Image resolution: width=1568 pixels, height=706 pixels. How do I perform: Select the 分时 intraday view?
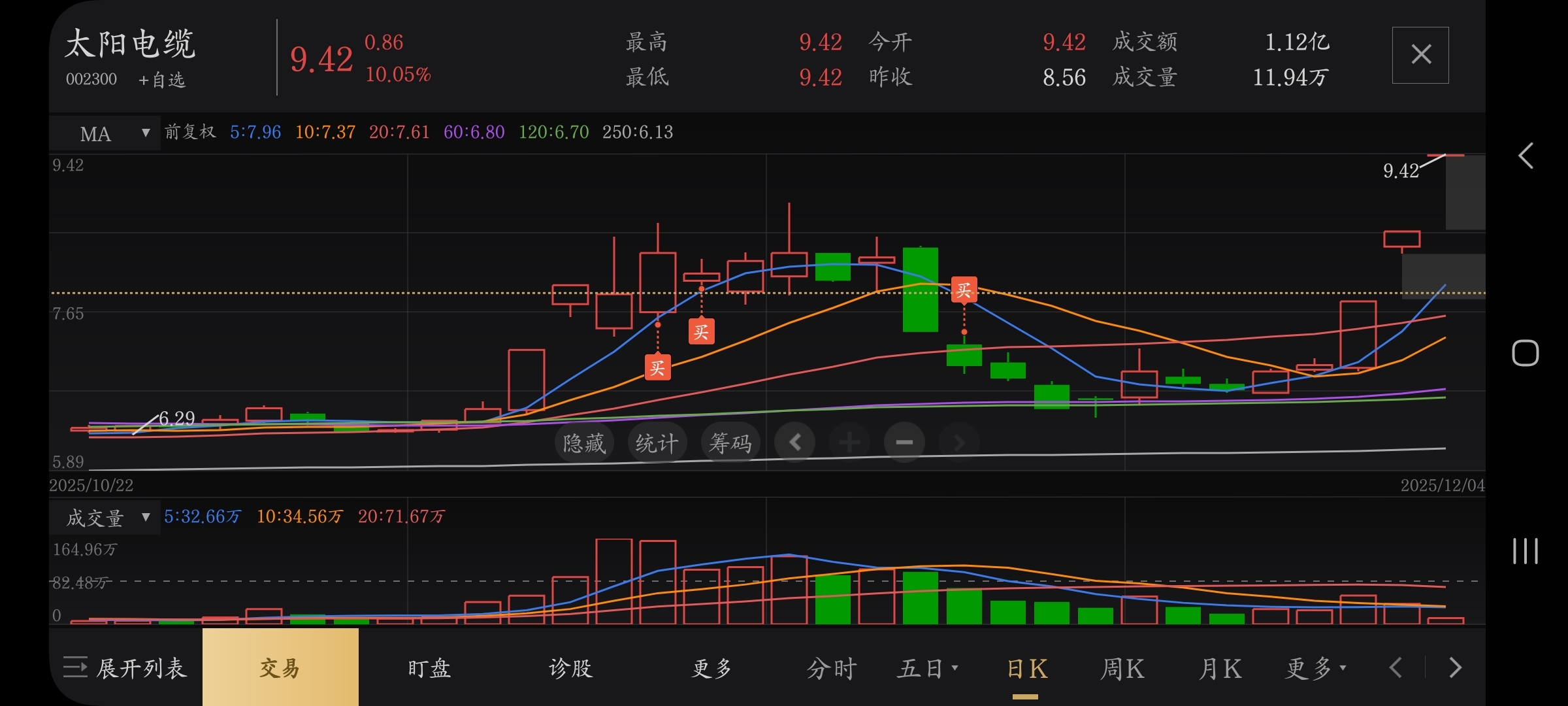(x=831, y=668)
